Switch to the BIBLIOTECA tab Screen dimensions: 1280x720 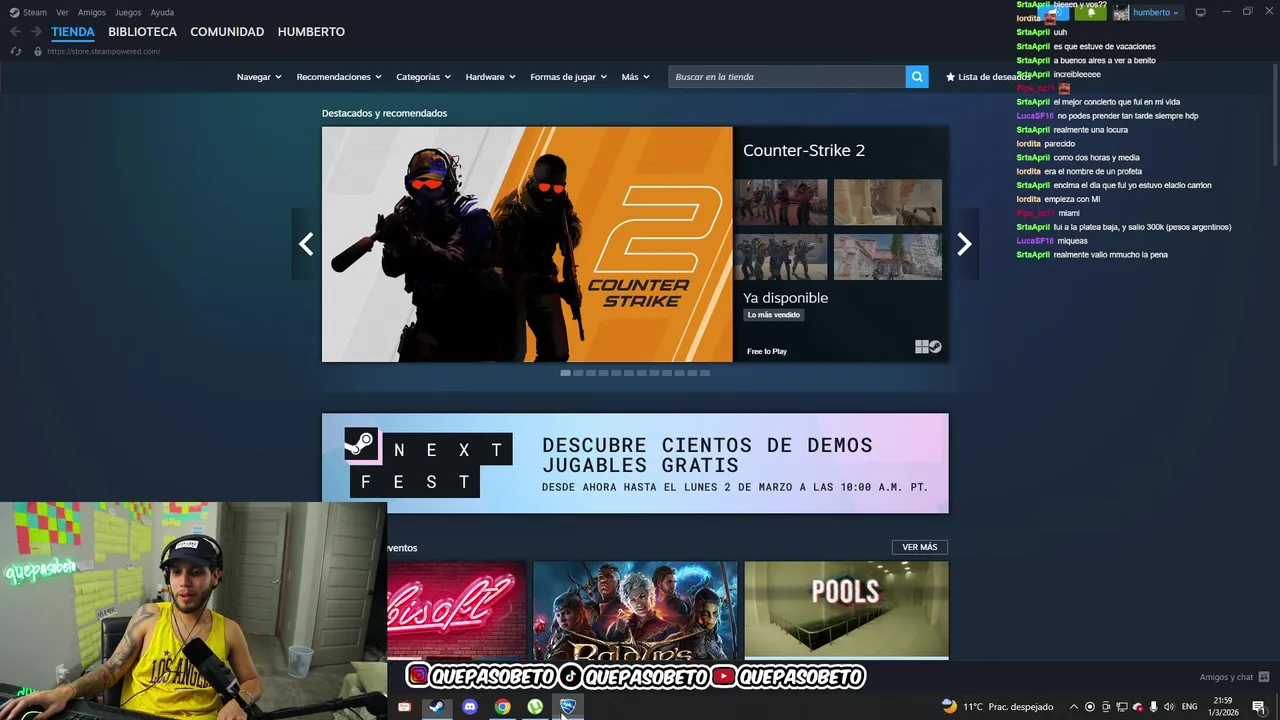[x=142, y=32]
